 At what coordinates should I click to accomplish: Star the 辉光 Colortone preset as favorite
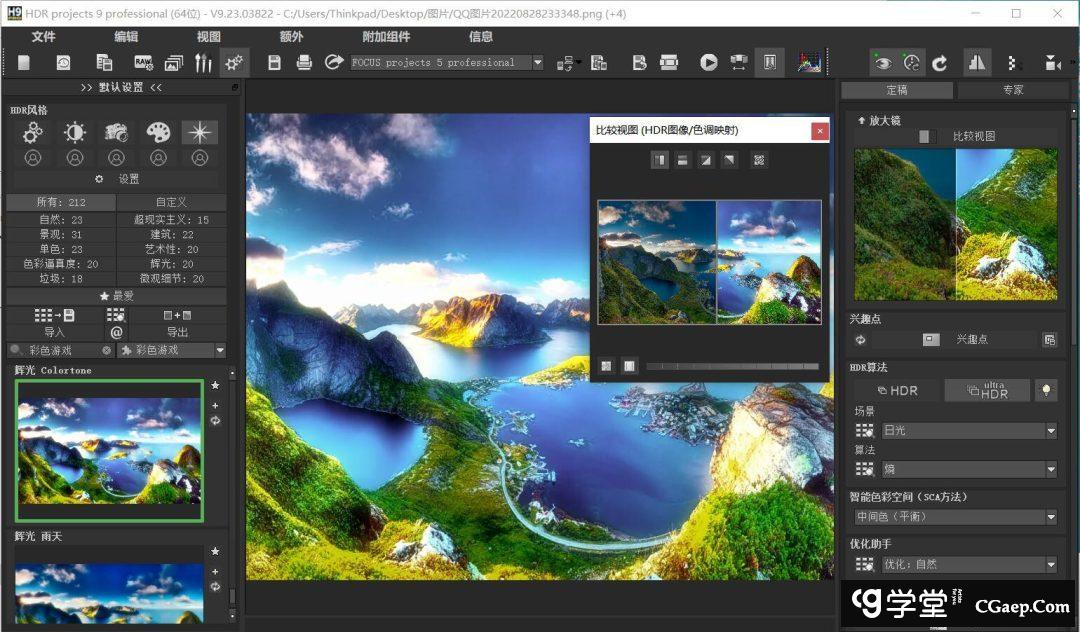pos(215,385)
